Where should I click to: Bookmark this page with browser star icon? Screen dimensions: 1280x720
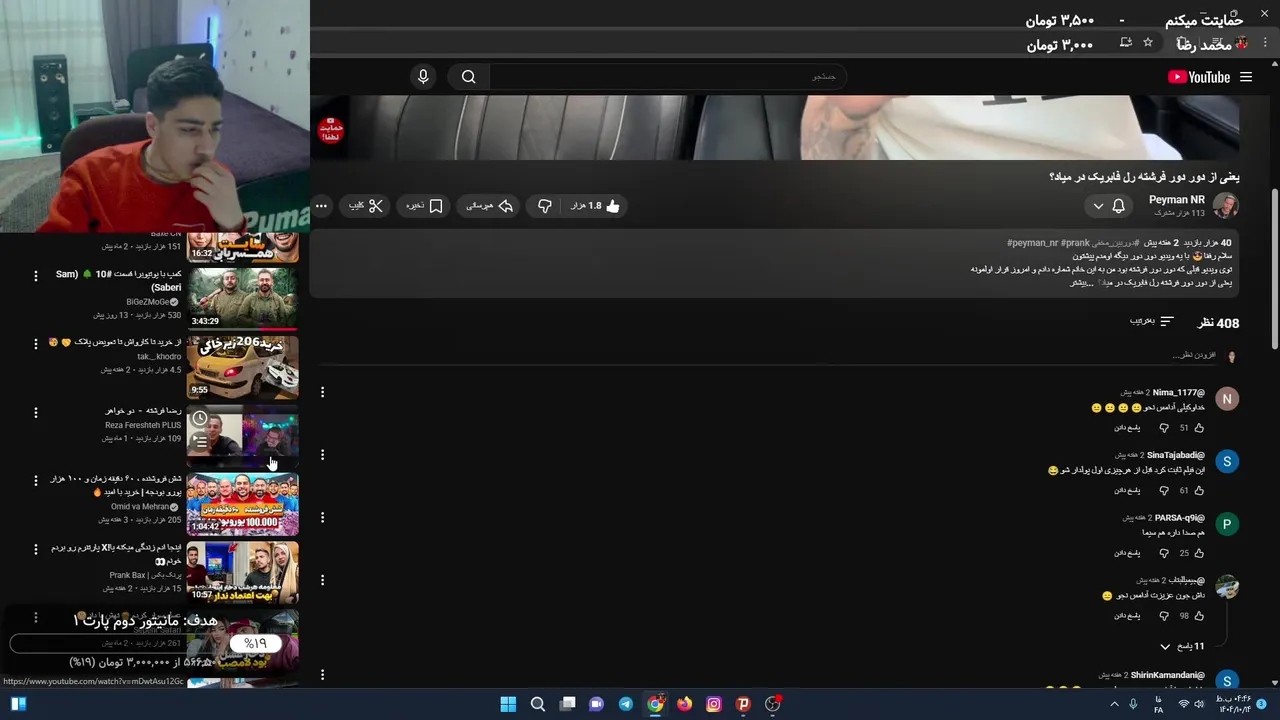click(x=1148, y=43)
